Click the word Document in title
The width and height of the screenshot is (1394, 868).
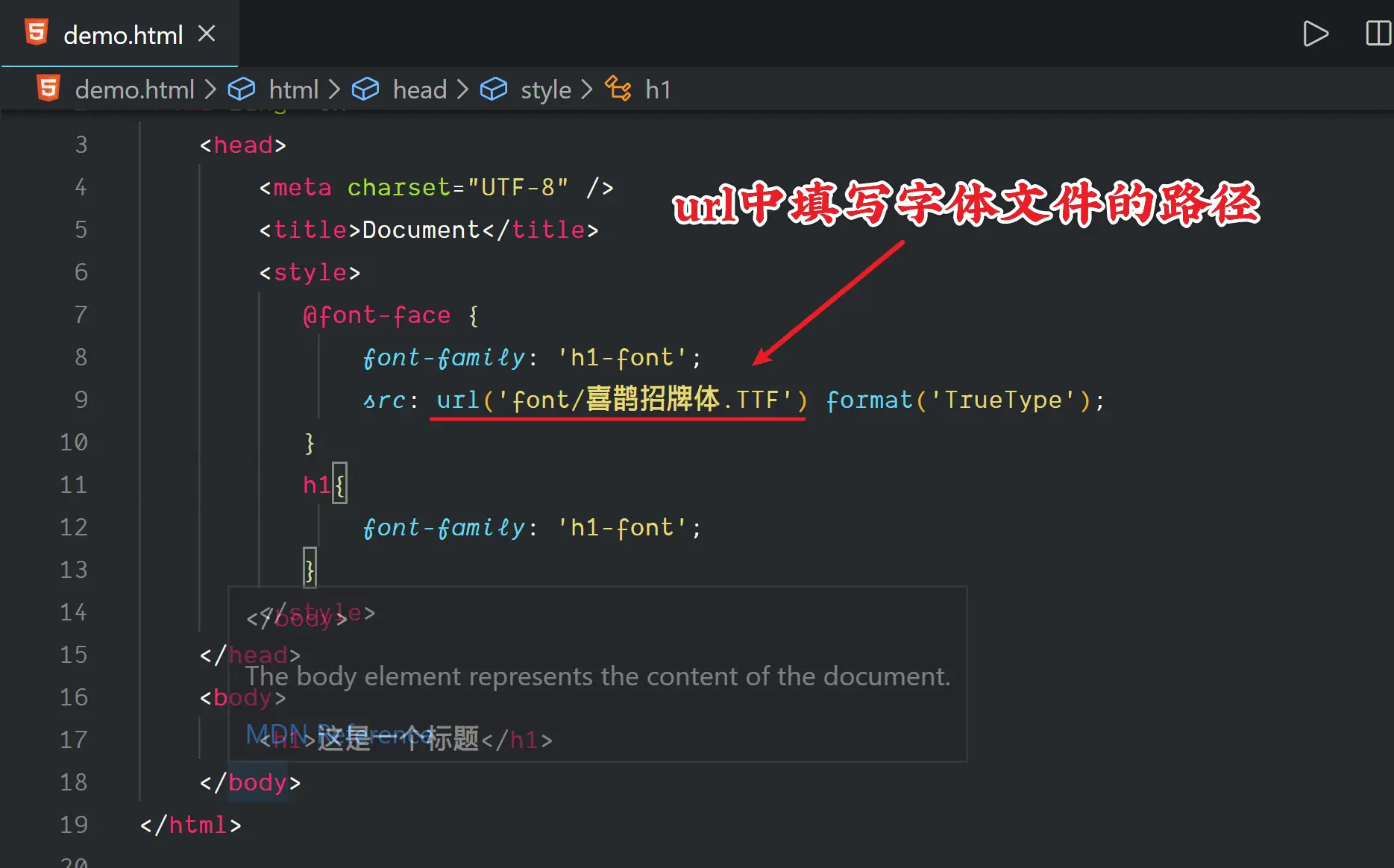(421, 230)
